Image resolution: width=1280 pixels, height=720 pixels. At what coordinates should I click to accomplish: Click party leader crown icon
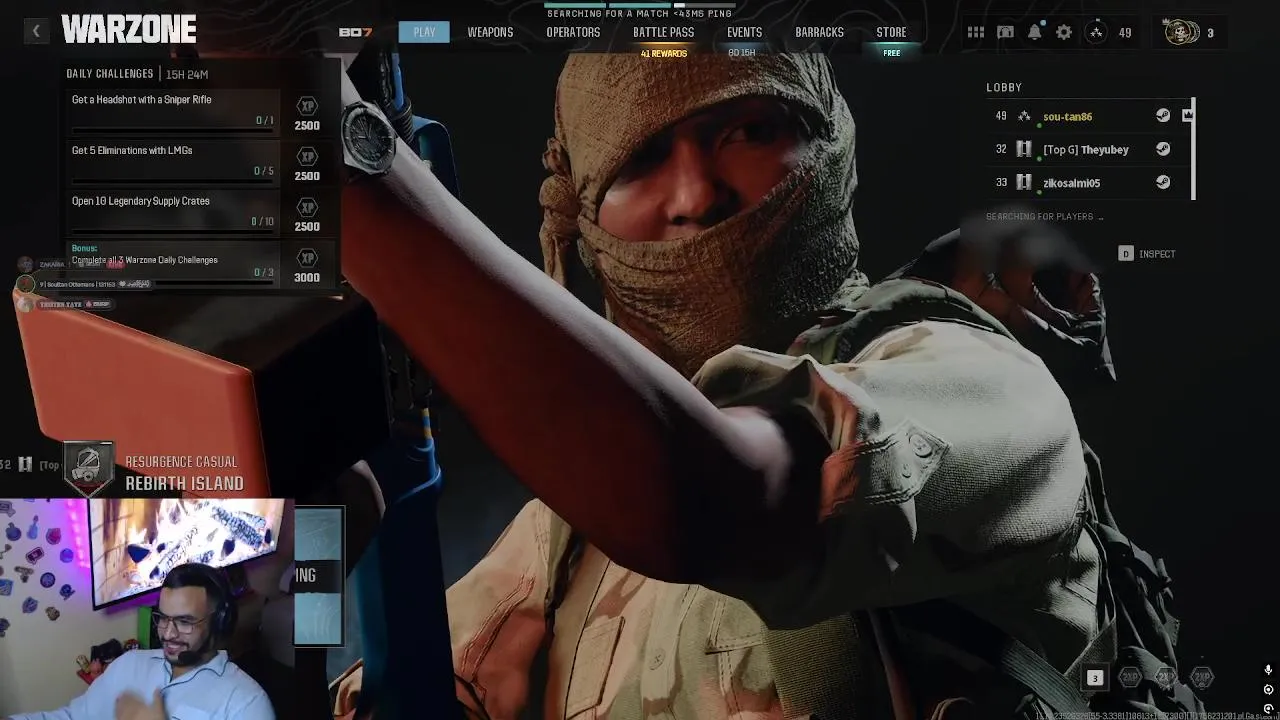(x=1187, y=116)
